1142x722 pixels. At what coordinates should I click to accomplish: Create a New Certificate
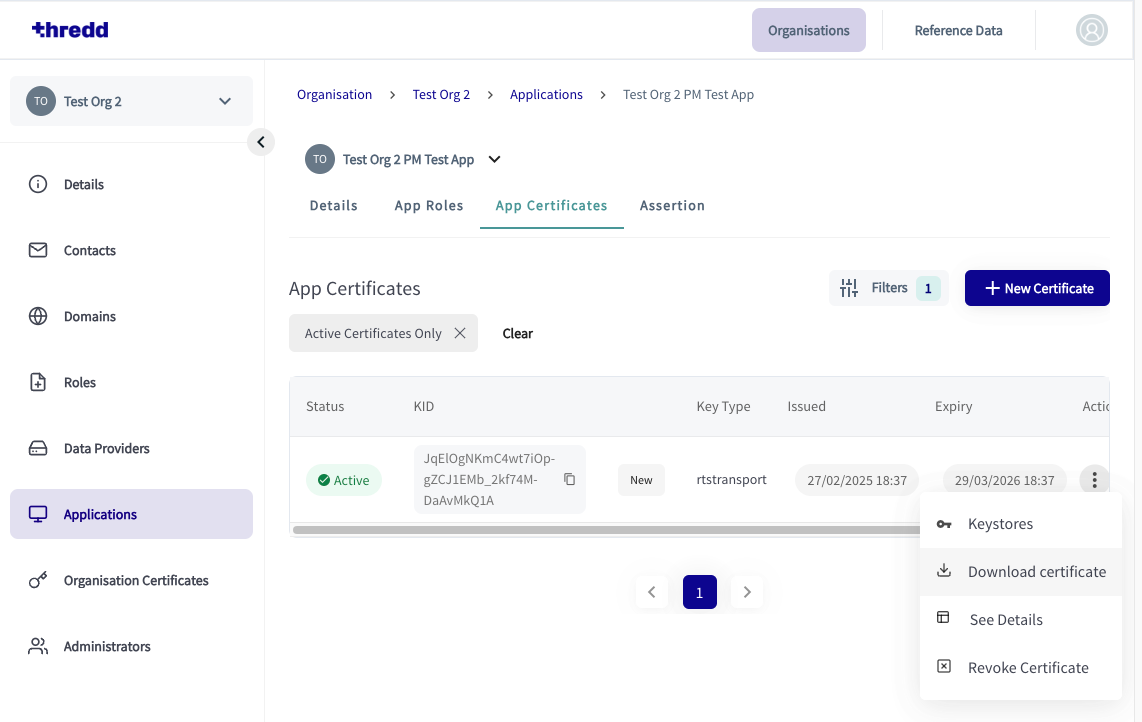pos(1037,288)
